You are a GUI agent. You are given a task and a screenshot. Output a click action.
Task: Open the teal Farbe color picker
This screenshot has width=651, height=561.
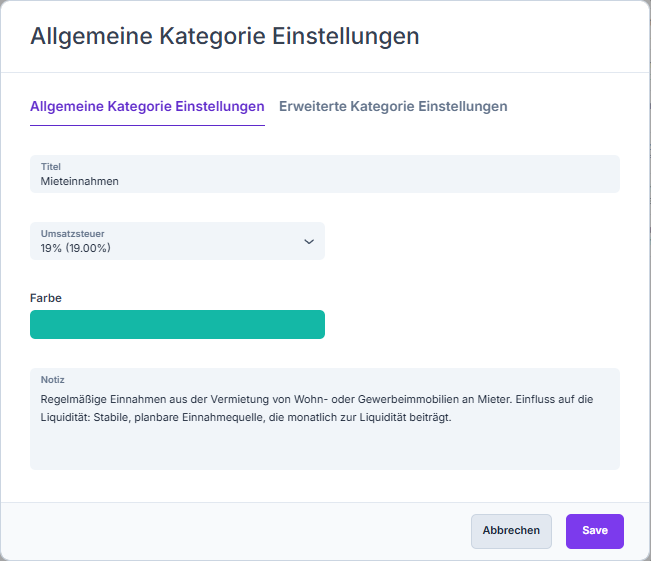[x=177, y=325]
